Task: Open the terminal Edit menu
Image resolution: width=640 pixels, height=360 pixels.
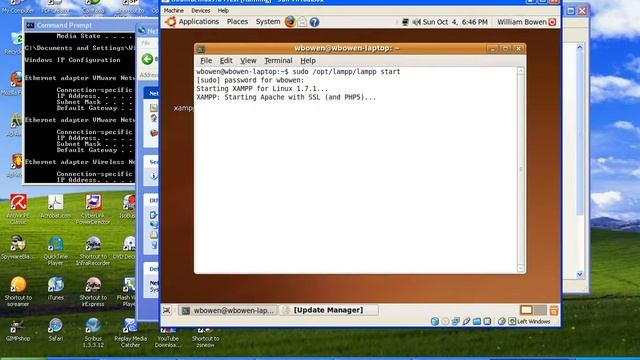Action: 226,60
